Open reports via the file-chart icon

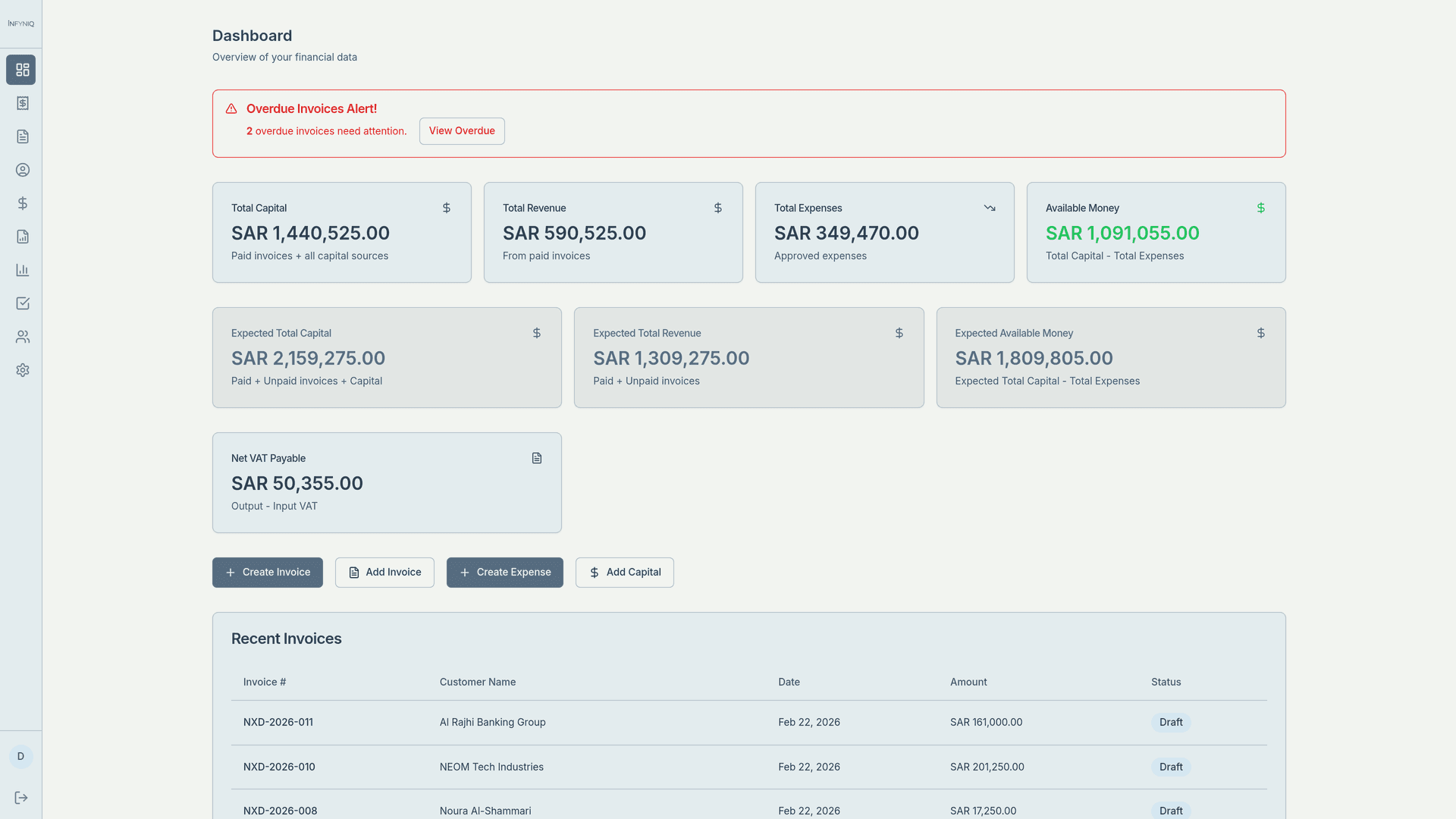(21, 237)
